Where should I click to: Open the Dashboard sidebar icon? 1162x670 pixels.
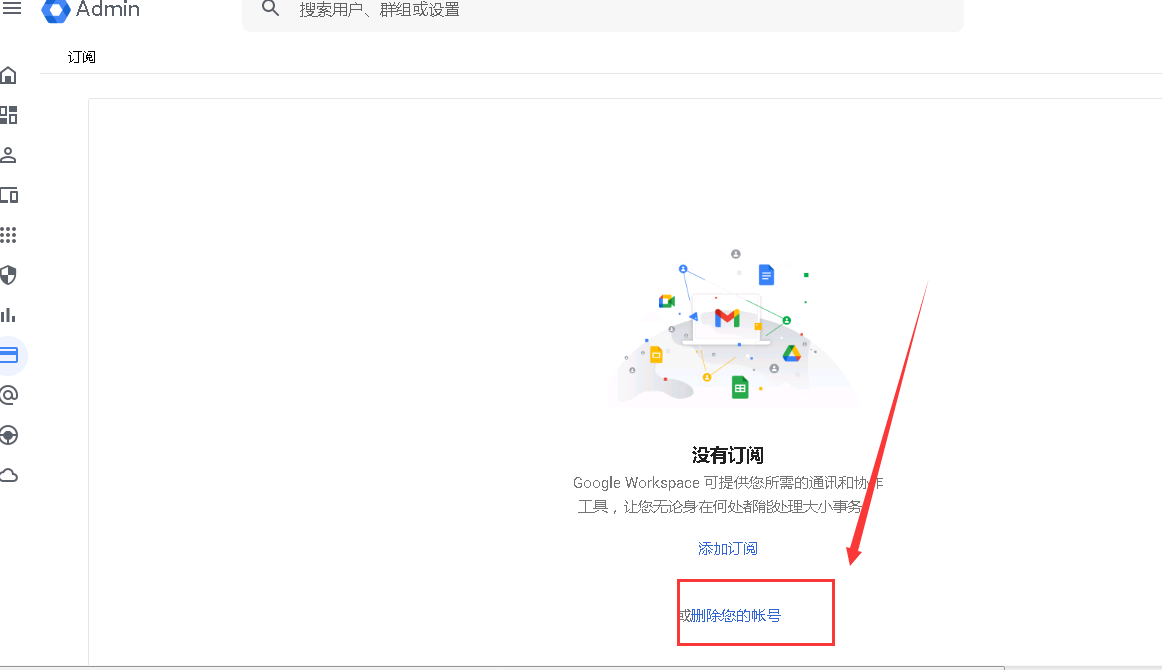pyautogui.click(x=9, y=115)
